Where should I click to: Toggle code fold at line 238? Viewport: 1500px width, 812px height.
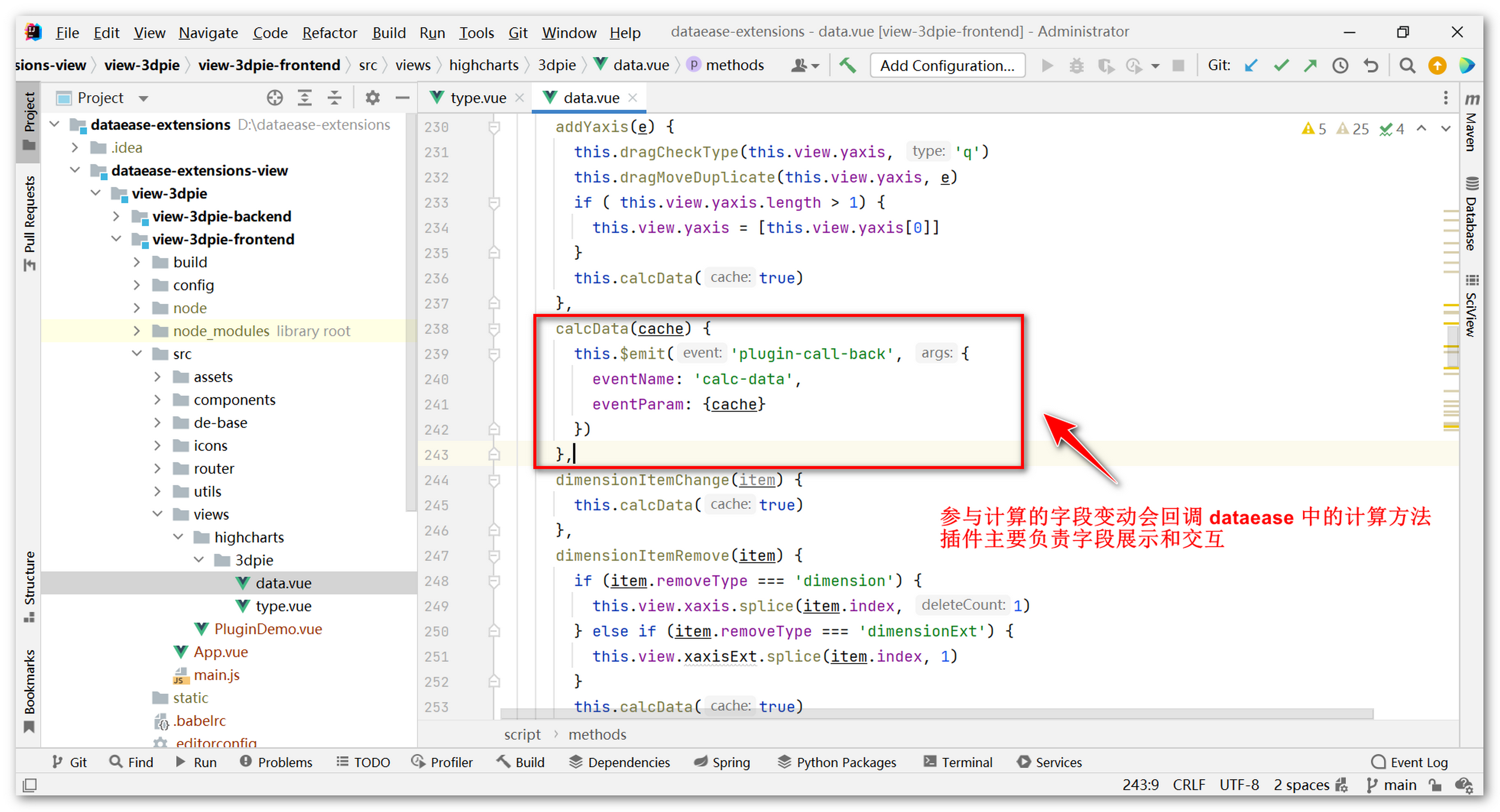point(494,330)
